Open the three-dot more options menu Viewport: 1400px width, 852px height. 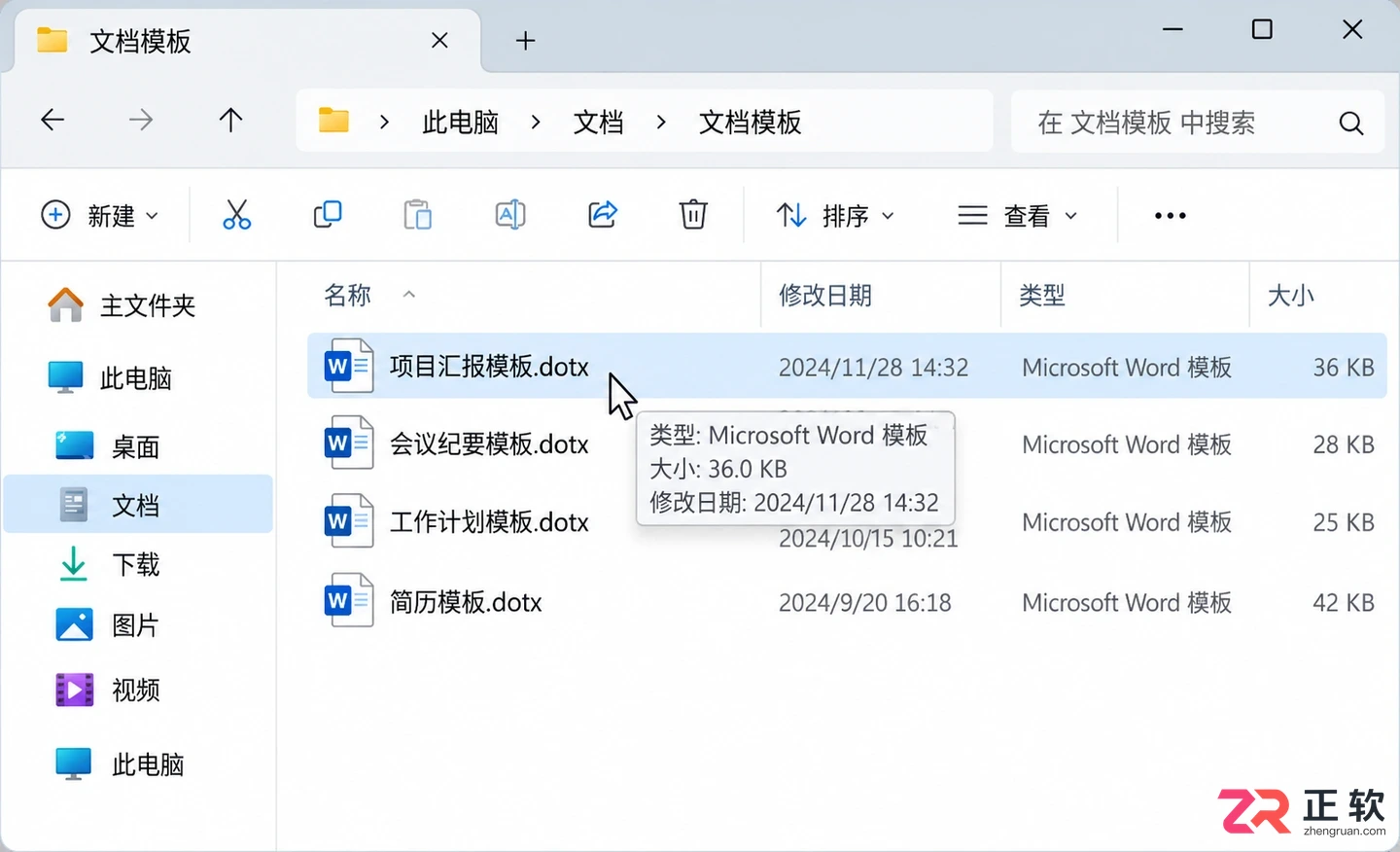(x=1170, y=215)
